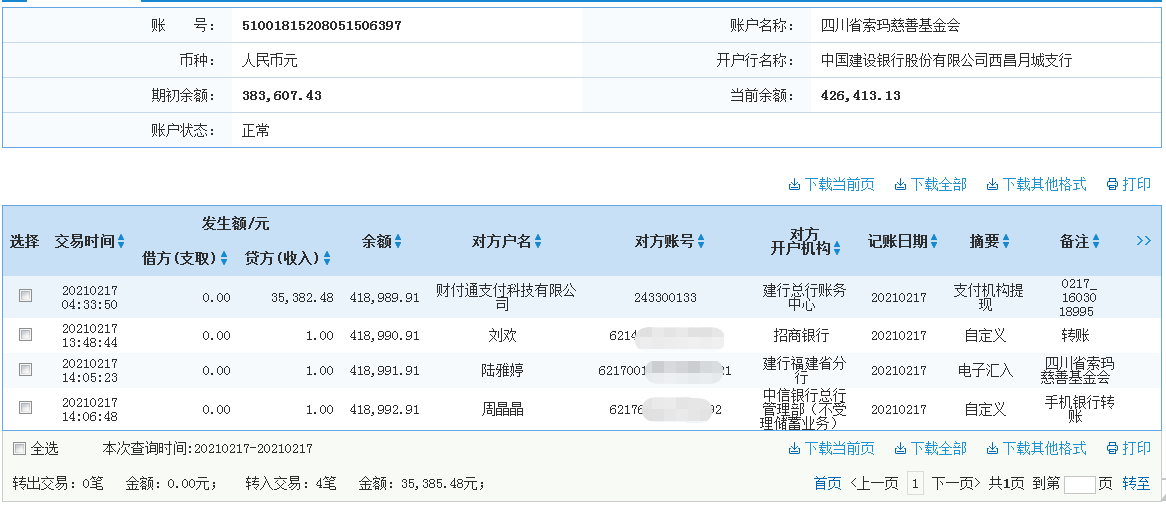
Task: Click 支付机构提现 summary cell
Action: pyautogui.click(x=988, y=297)
